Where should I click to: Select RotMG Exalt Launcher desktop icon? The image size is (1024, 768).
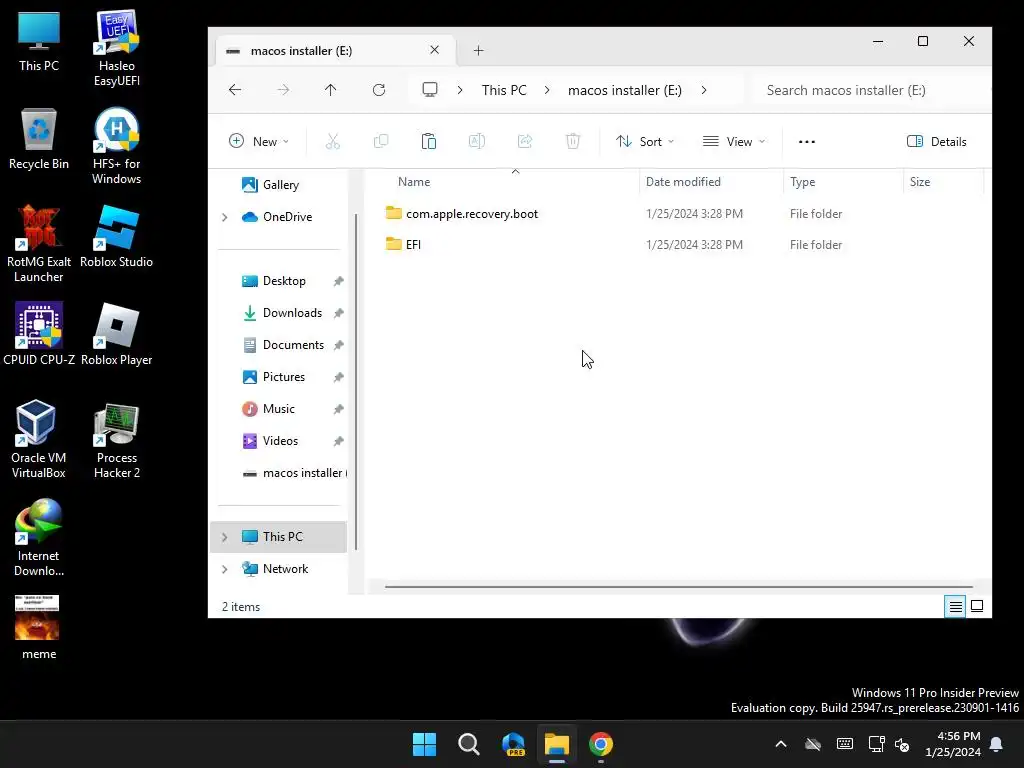coord(39,244)
